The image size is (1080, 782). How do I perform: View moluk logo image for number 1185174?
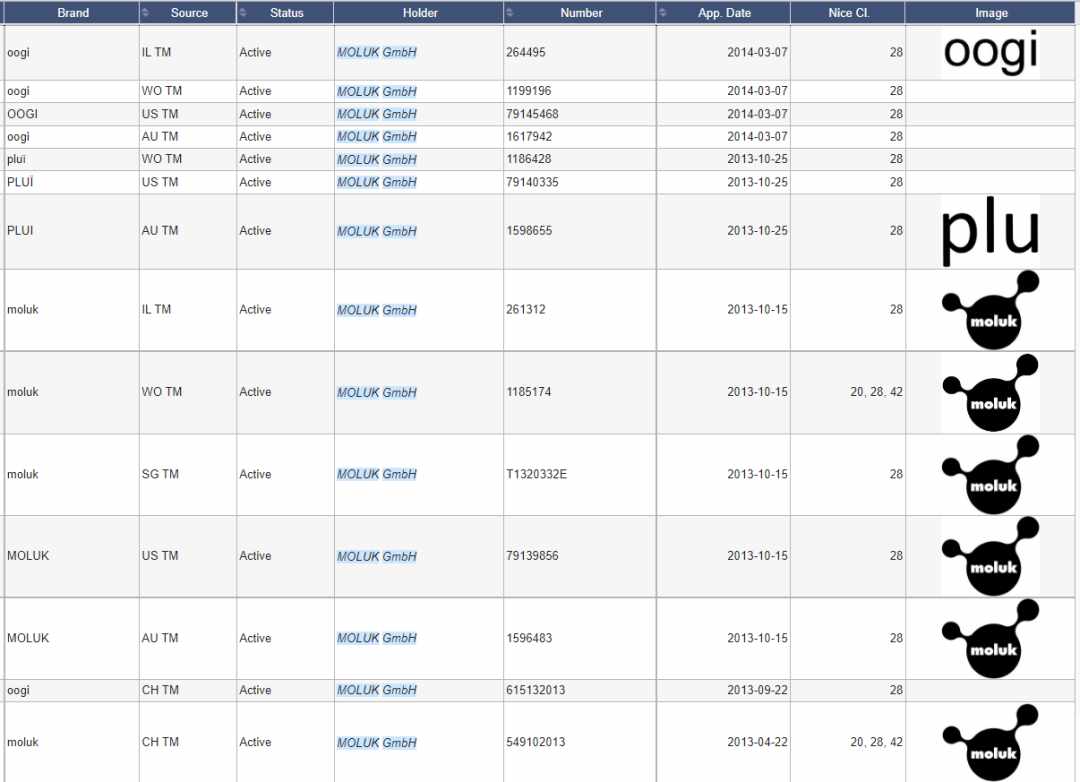(990, 393)
